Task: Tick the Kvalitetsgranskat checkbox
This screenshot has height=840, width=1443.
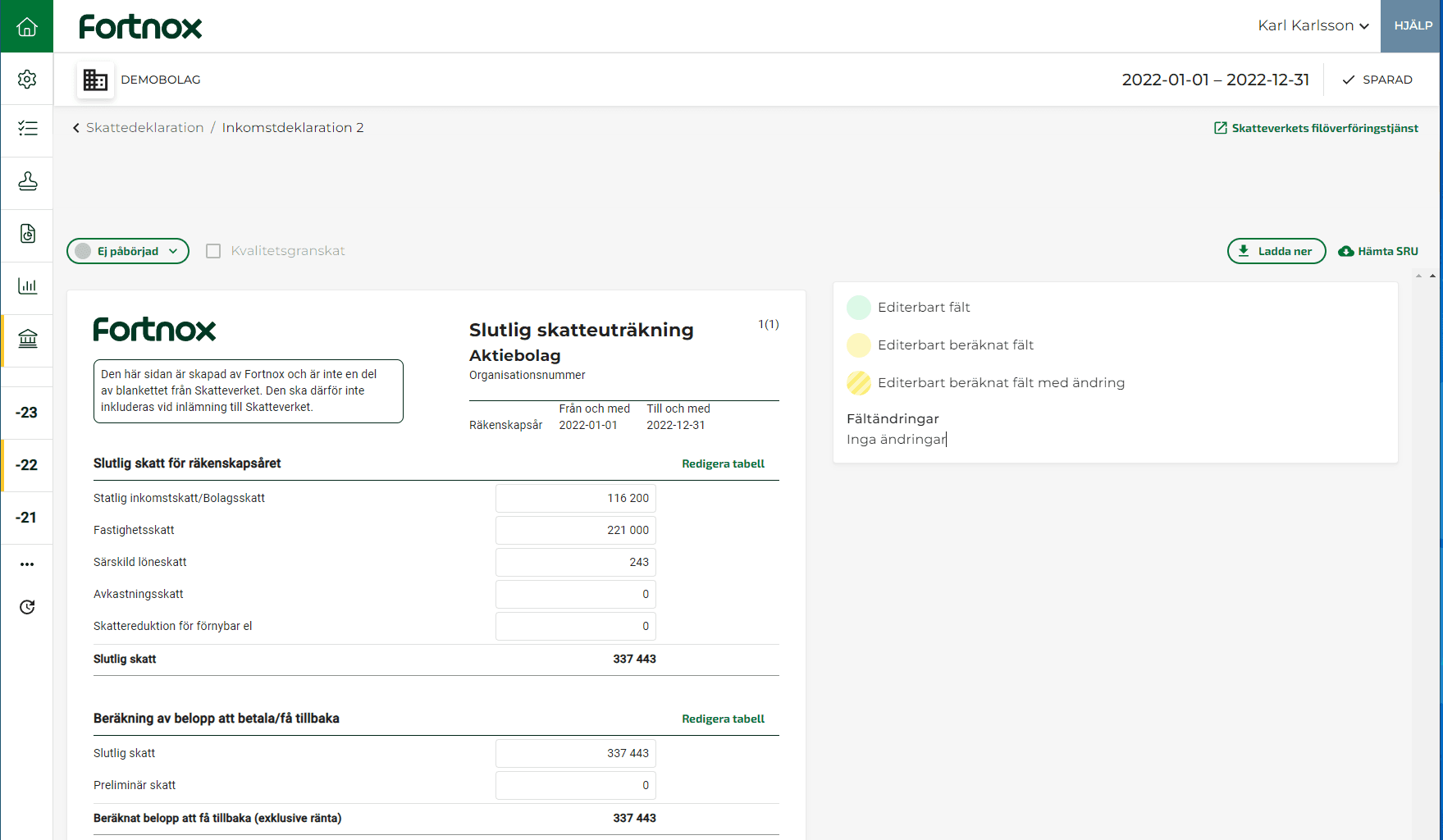Action: (x=213, y=251)
